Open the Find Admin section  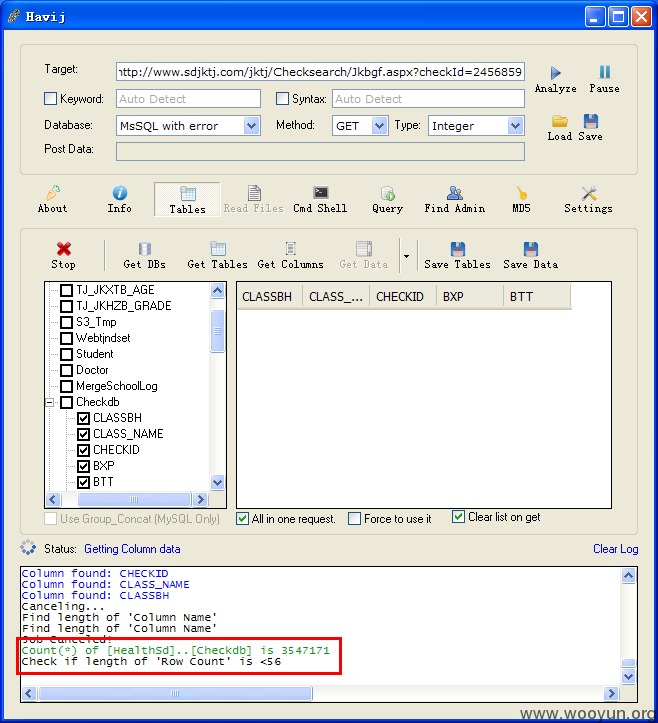coord(455,200)
